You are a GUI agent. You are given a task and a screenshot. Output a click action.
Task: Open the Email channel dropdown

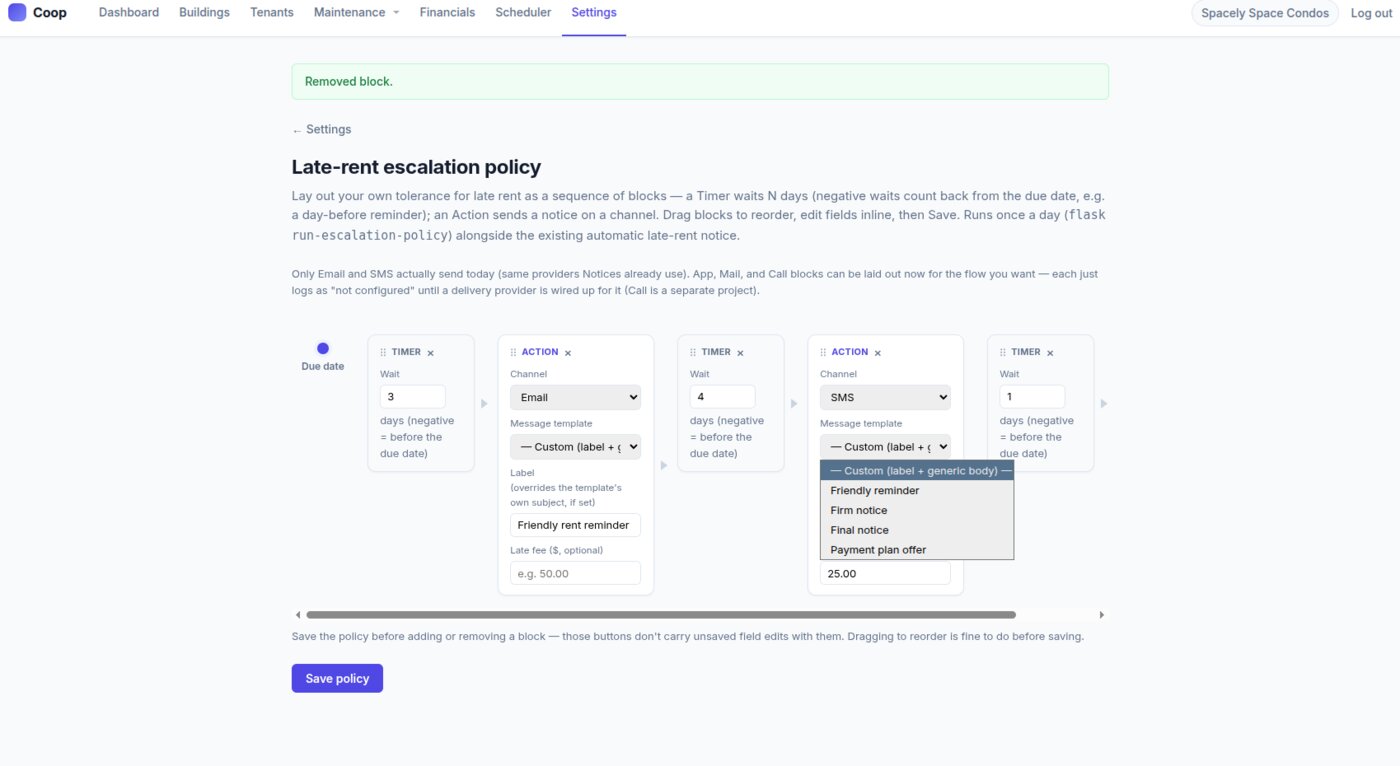pos(575,397)
